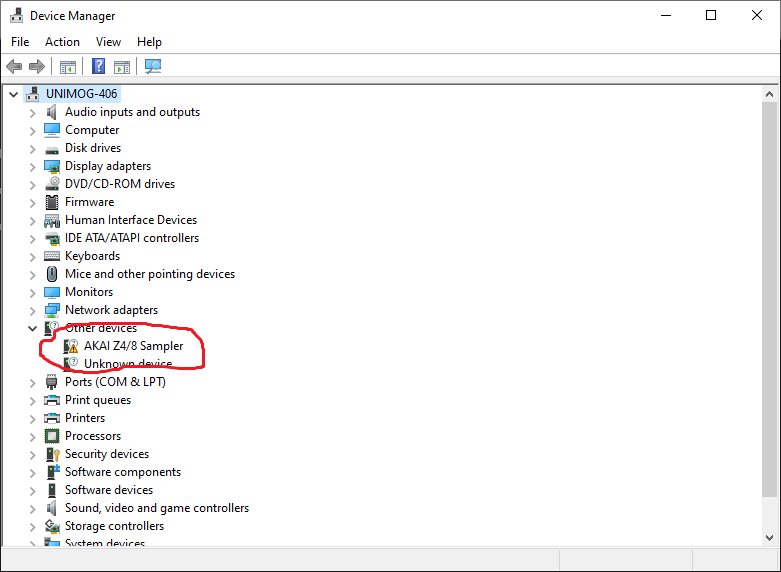Click the DVD/CD-ROM drives icon
This screenshot has width=781, height=572.
52,184
